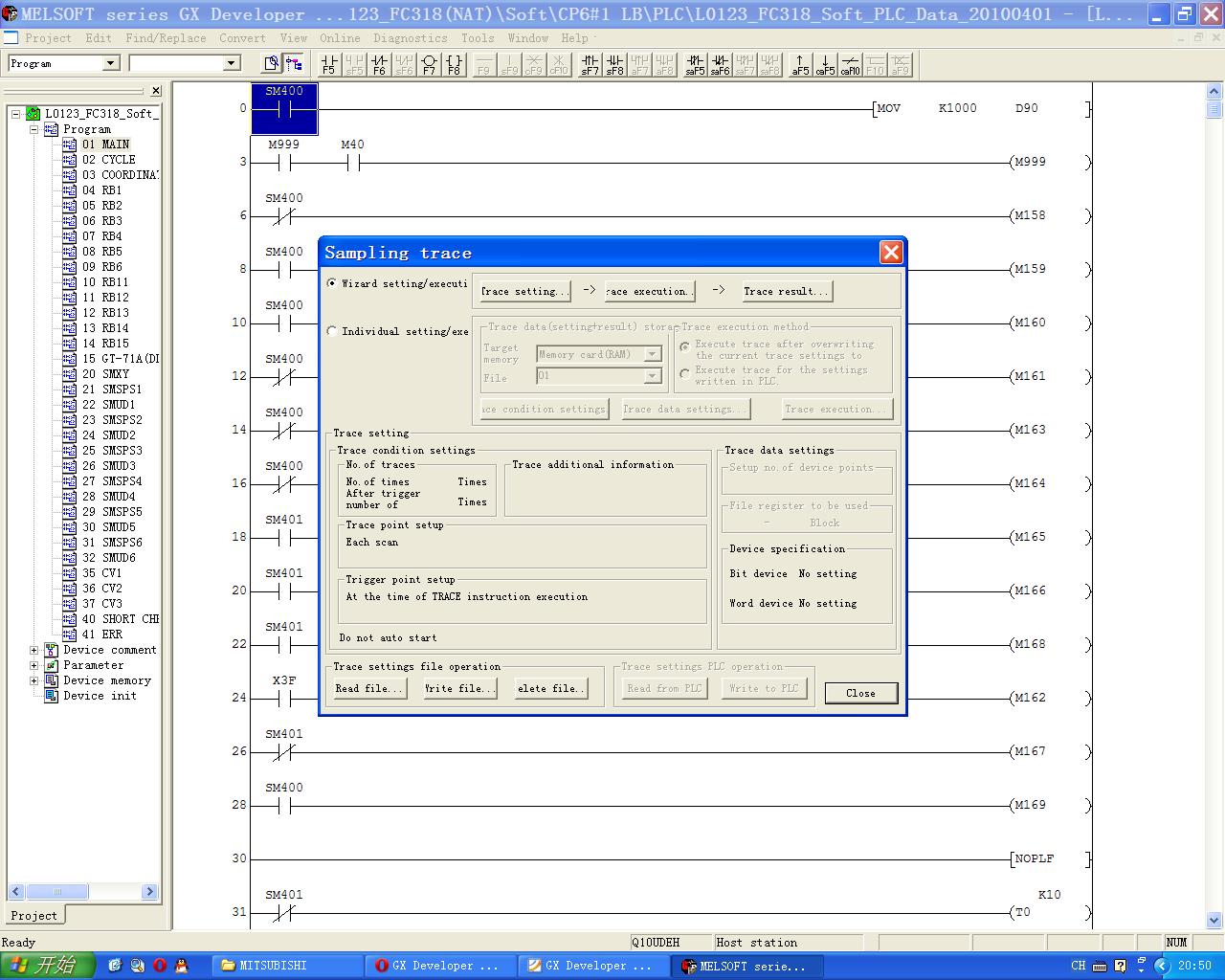Click the F6 closed contact toolbar icon
The width and height of the screenshot is (1225, 980).
pos(379,64)
